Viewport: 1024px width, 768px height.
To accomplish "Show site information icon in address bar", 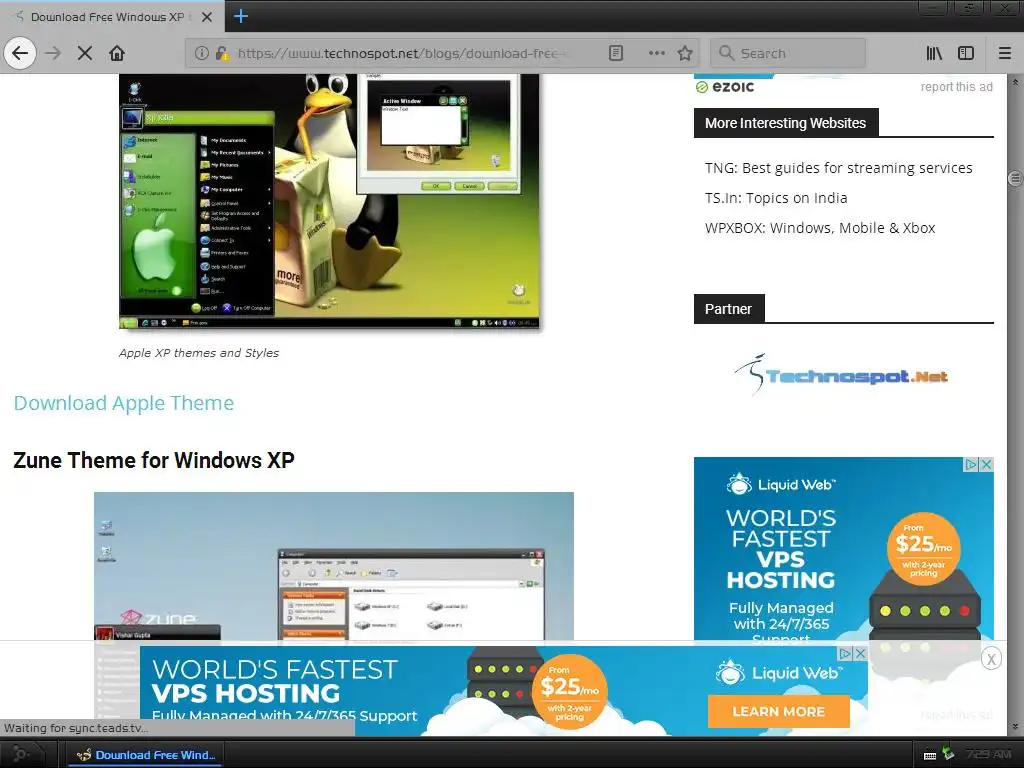I will pyautogui.click(x=202, y=53).
